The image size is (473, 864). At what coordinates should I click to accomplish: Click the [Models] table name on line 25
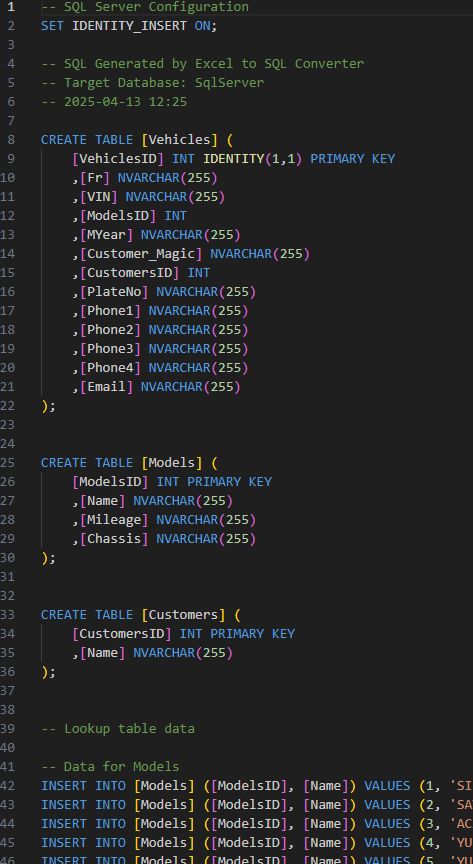pyautogui.click(x=172, y=463)
